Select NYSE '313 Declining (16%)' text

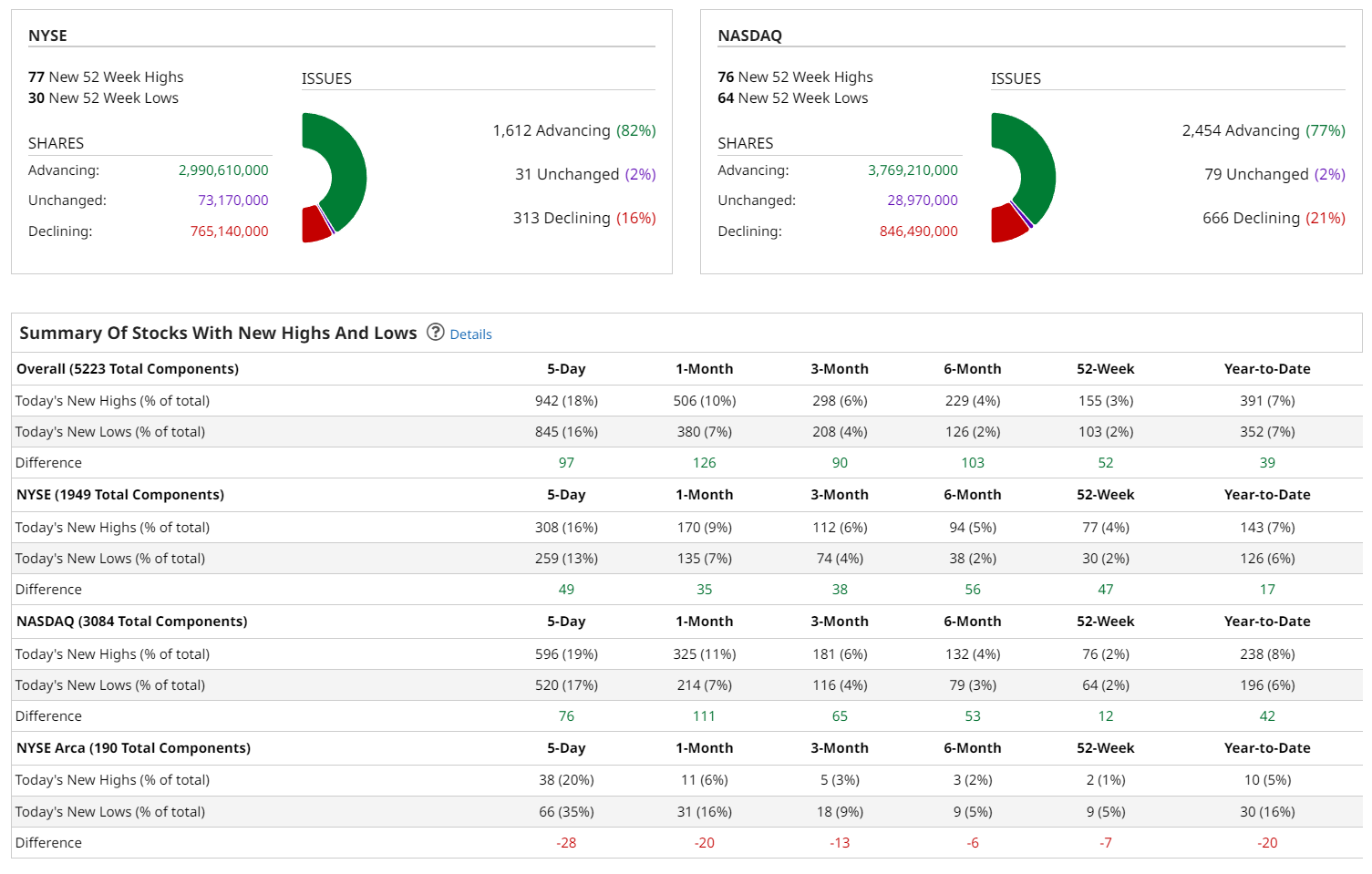(584, 218)
